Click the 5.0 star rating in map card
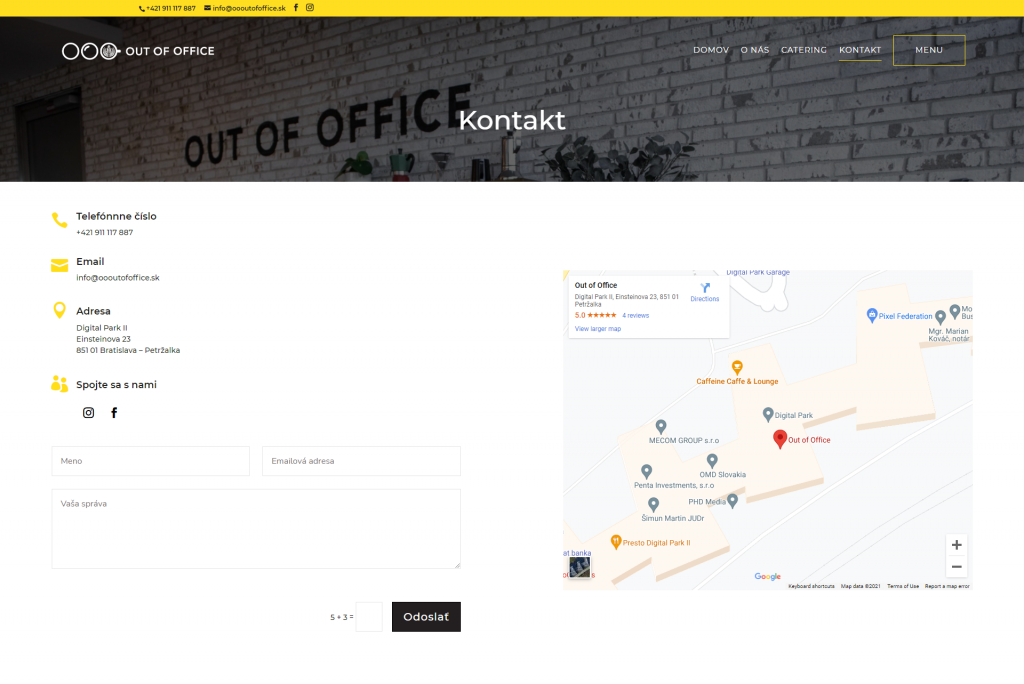Viewport: 1024px width, 684px height. coord(595,316)
